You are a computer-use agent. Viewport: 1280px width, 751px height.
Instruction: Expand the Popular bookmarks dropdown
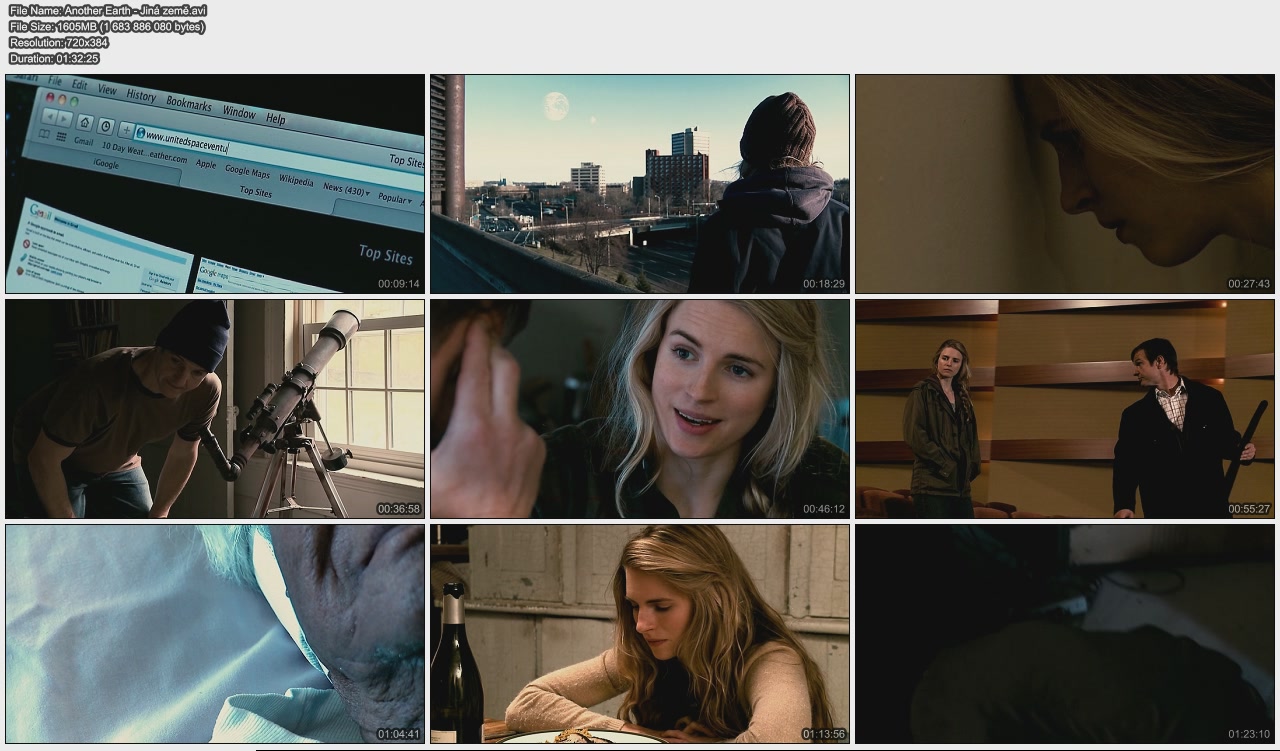tap(394, 198)
